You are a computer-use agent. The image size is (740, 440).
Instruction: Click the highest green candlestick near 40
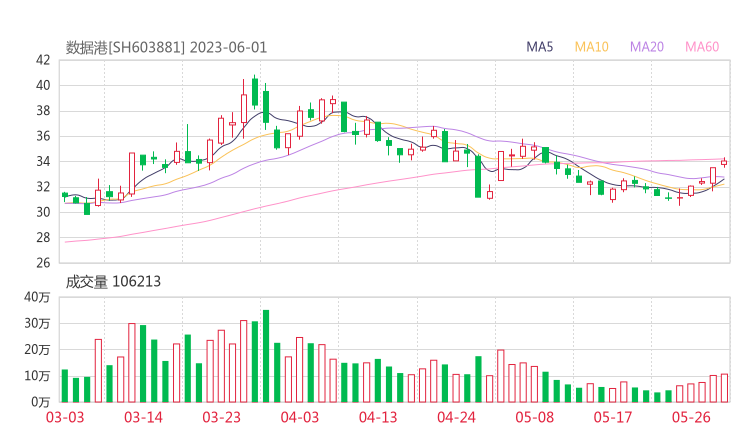[255, 91]
